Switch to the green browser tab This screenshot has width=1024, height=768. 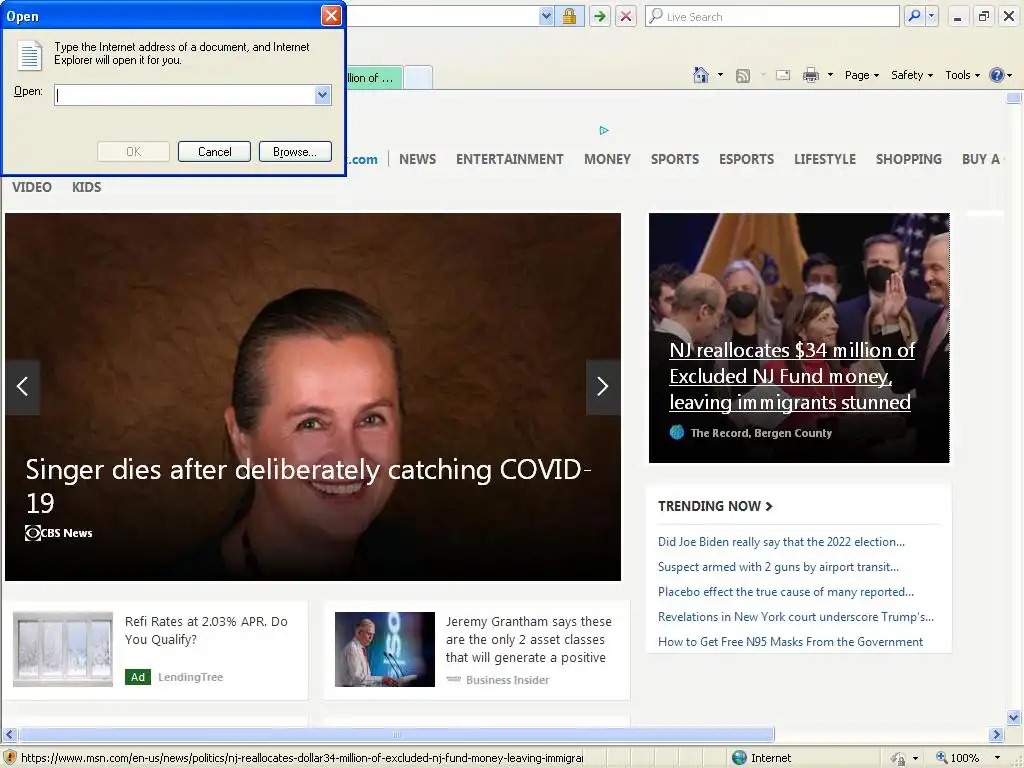click(x=374, y=78)
